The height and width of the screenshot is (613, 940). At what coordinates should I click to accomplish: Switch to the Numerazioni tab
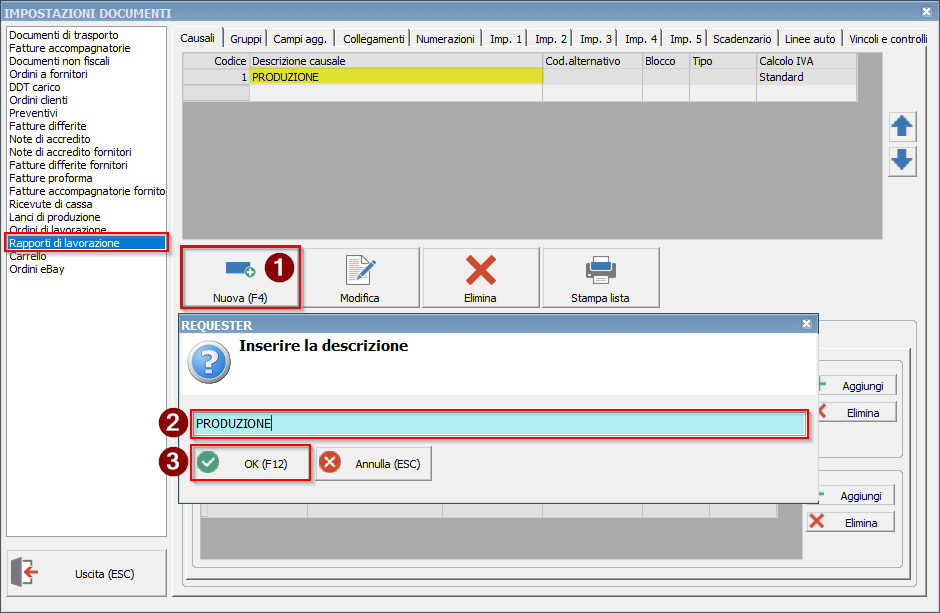click(x=445, y=39)
